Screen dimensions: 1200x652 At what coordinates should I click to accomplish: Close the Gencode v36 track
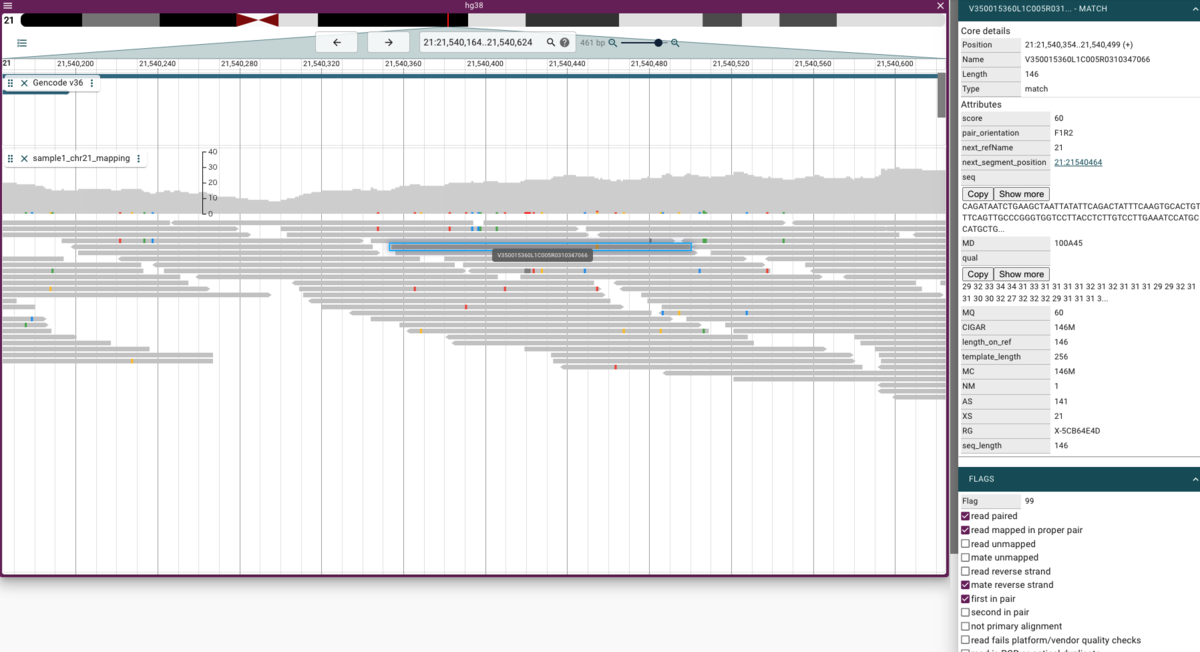tap(24, 83)
